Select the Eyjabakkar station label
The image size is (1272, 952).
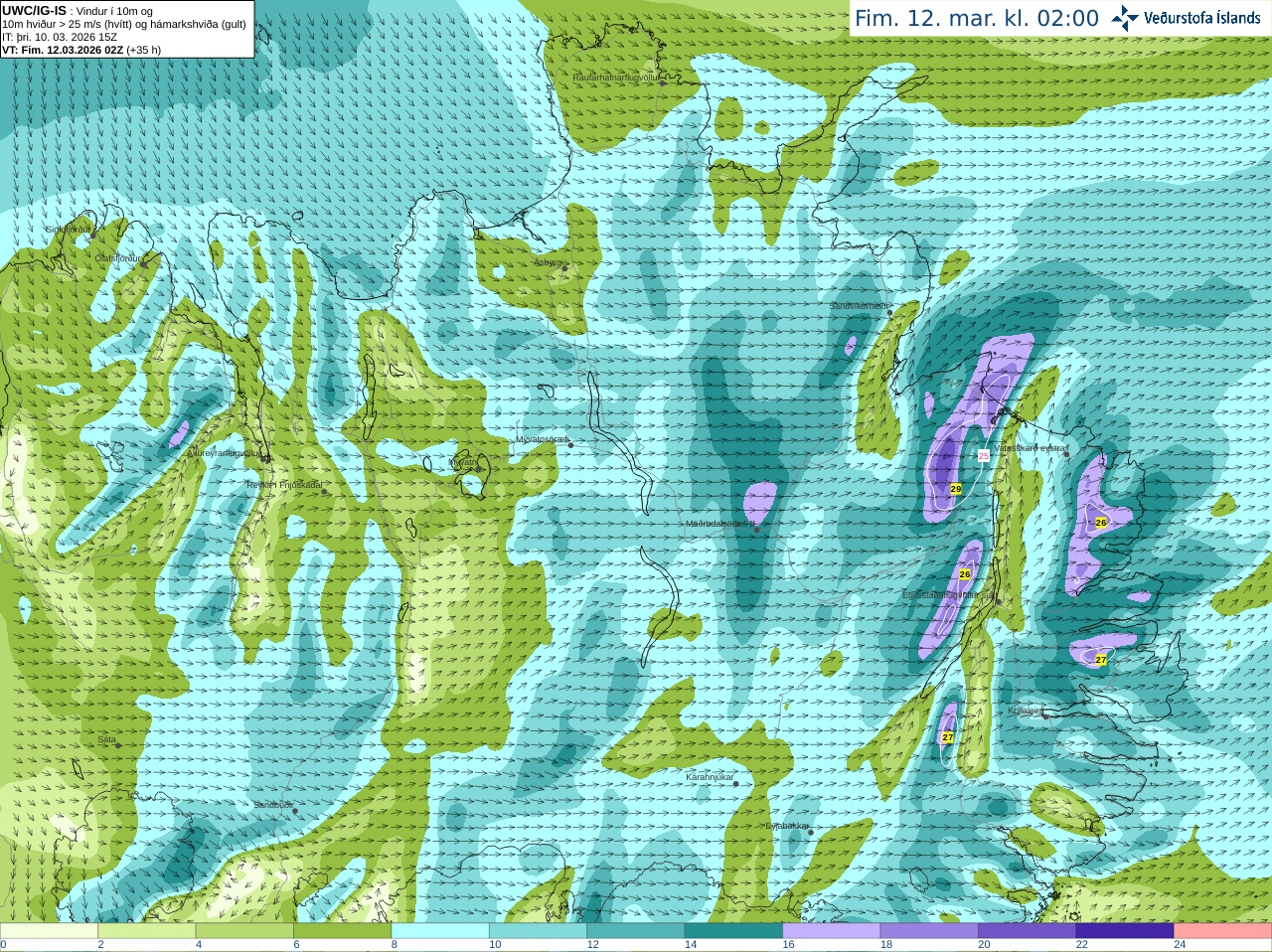click(x=787, y=825)
